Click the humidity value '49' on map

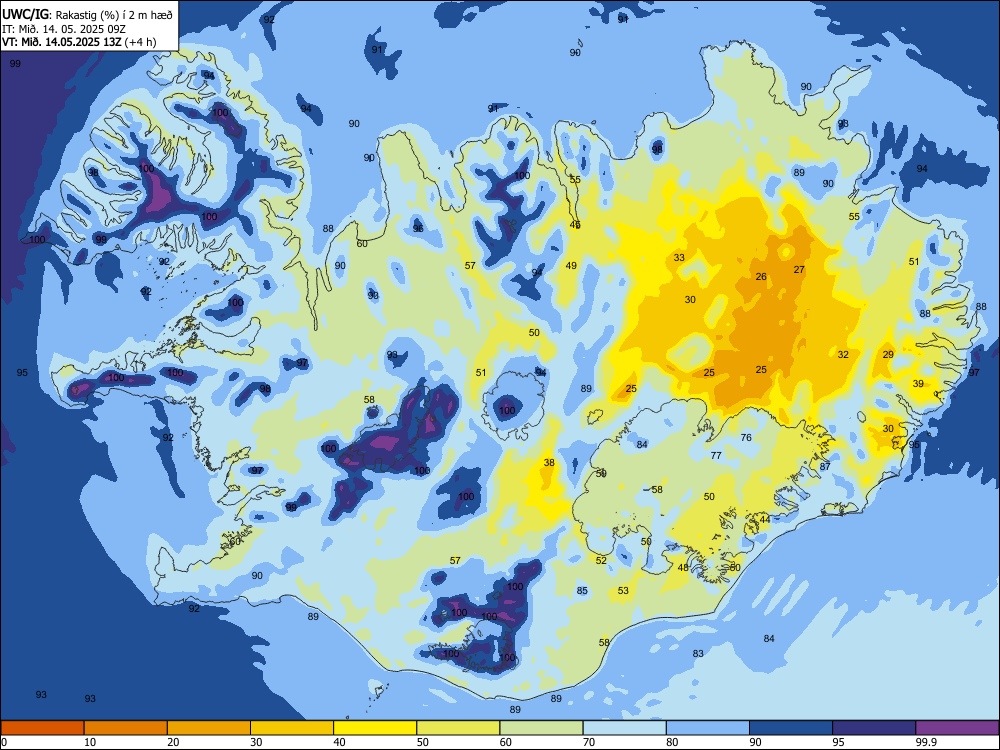click(x=571, y=265)
